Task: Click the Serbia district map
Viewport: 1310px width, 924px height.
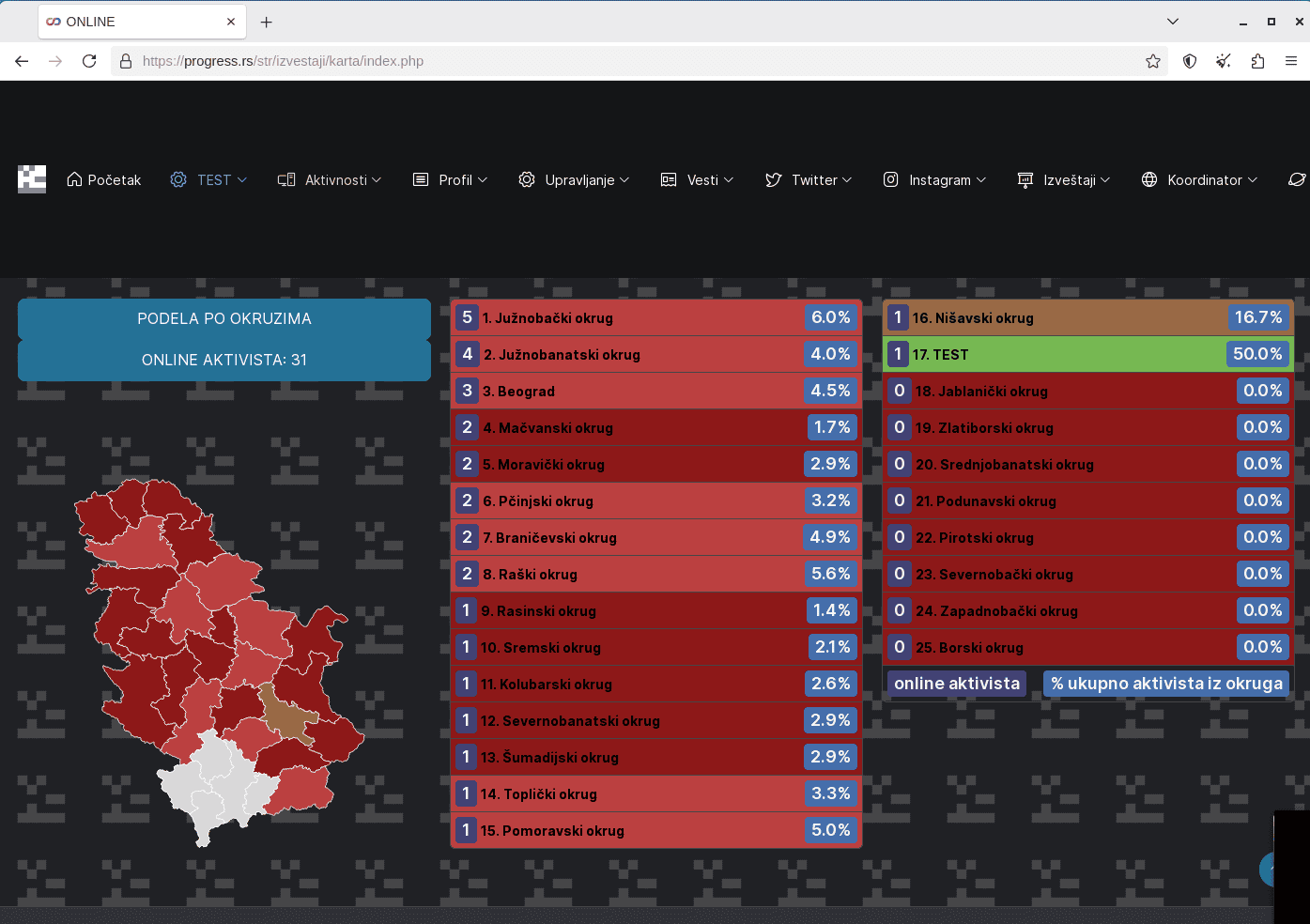Action: click(x=220, y=663)
